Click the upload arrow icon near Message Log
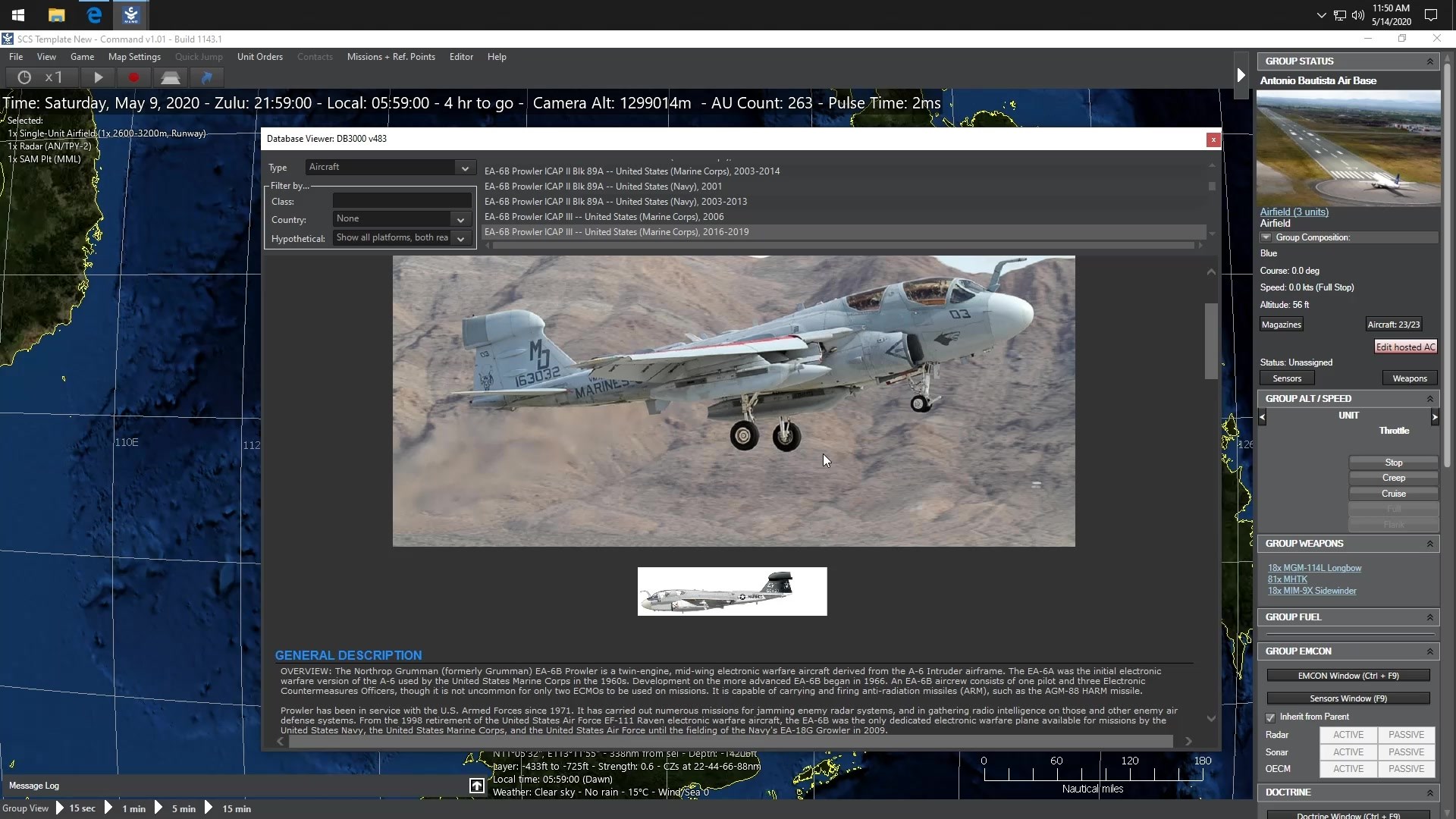 point(477,786)
